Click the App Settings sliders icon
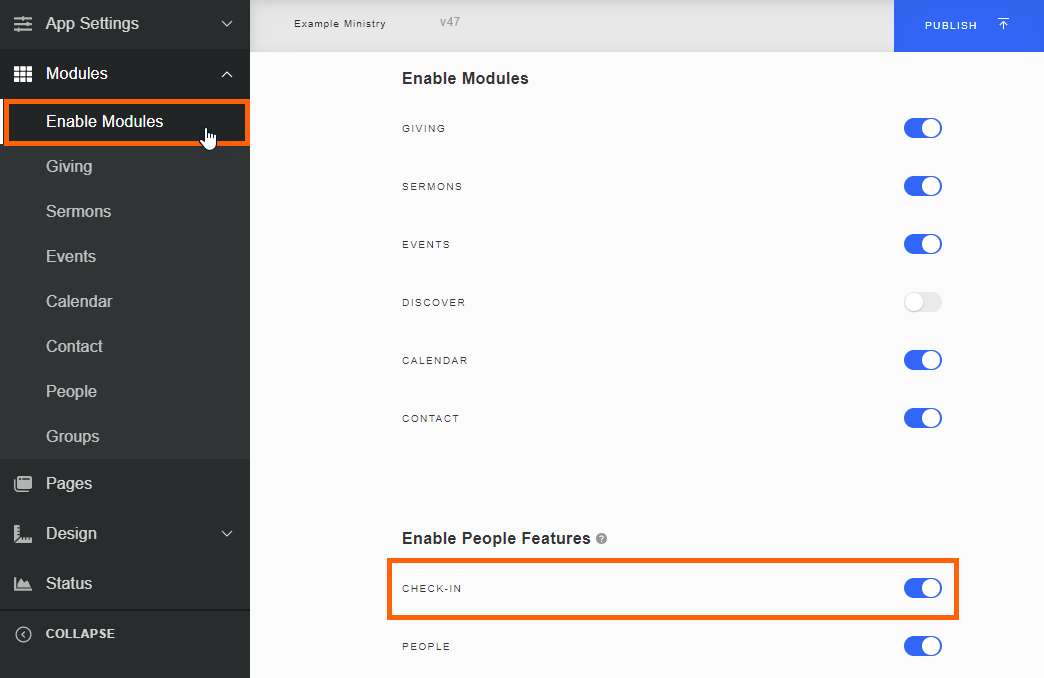 23,24
